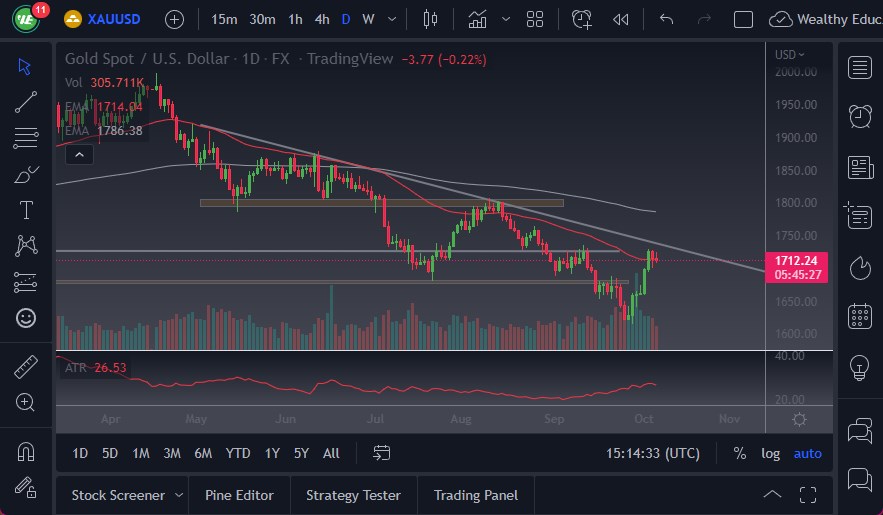883x515 pixels.
Task: Select the Trend Line drawing tool
Action: point(26,102)
